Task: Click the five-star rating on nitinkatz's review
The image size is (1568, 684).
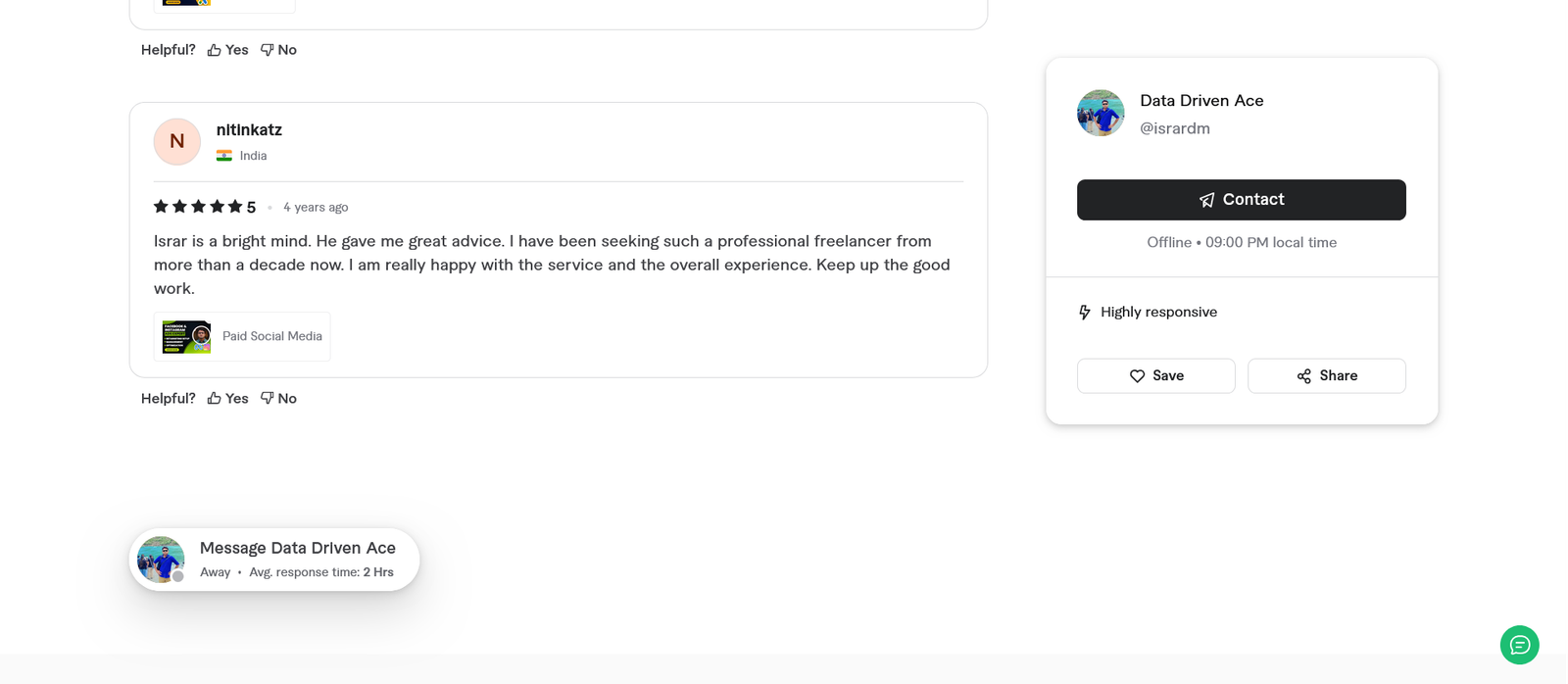Action: 196,207
